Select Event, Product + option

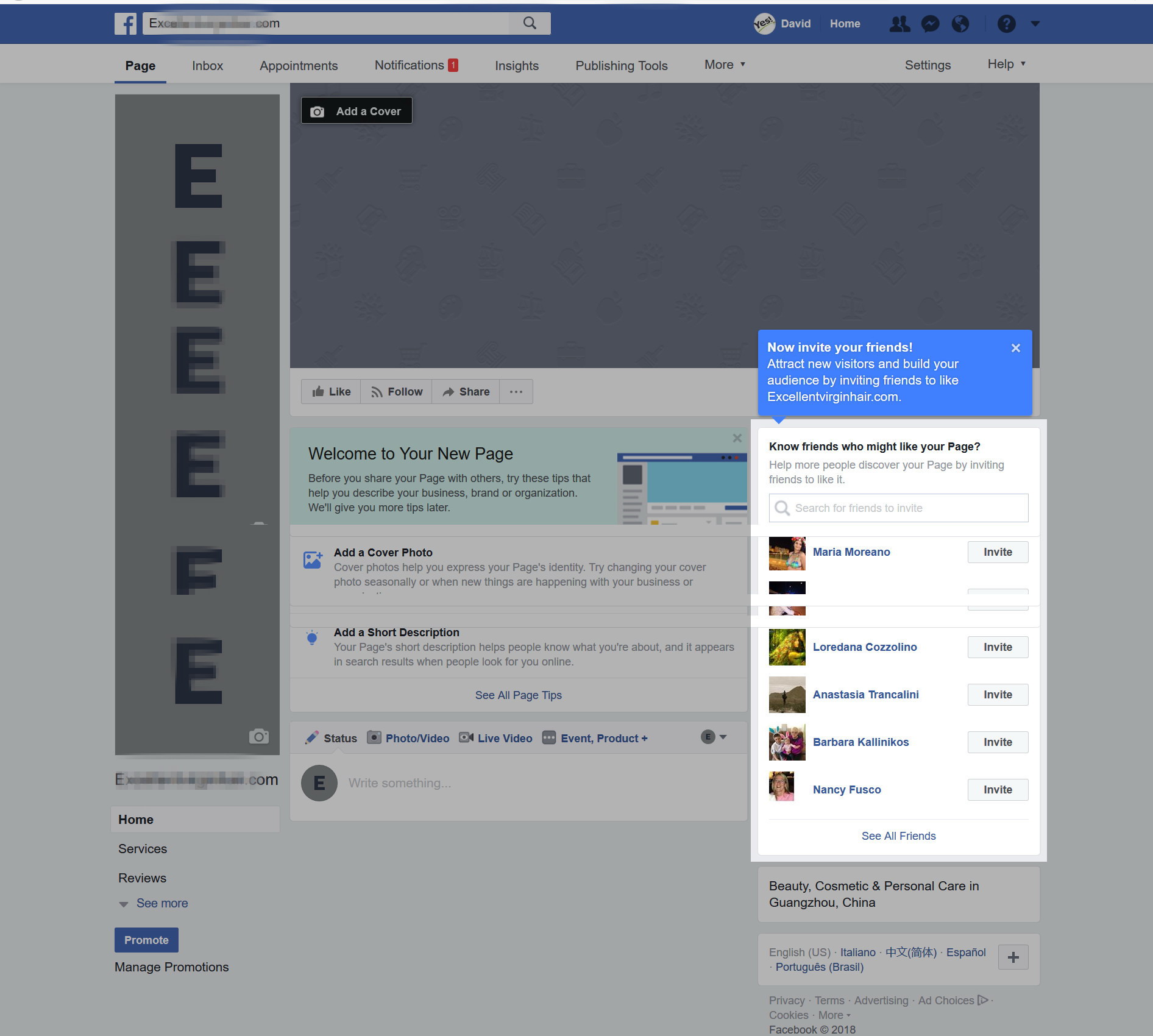[595, 738]
